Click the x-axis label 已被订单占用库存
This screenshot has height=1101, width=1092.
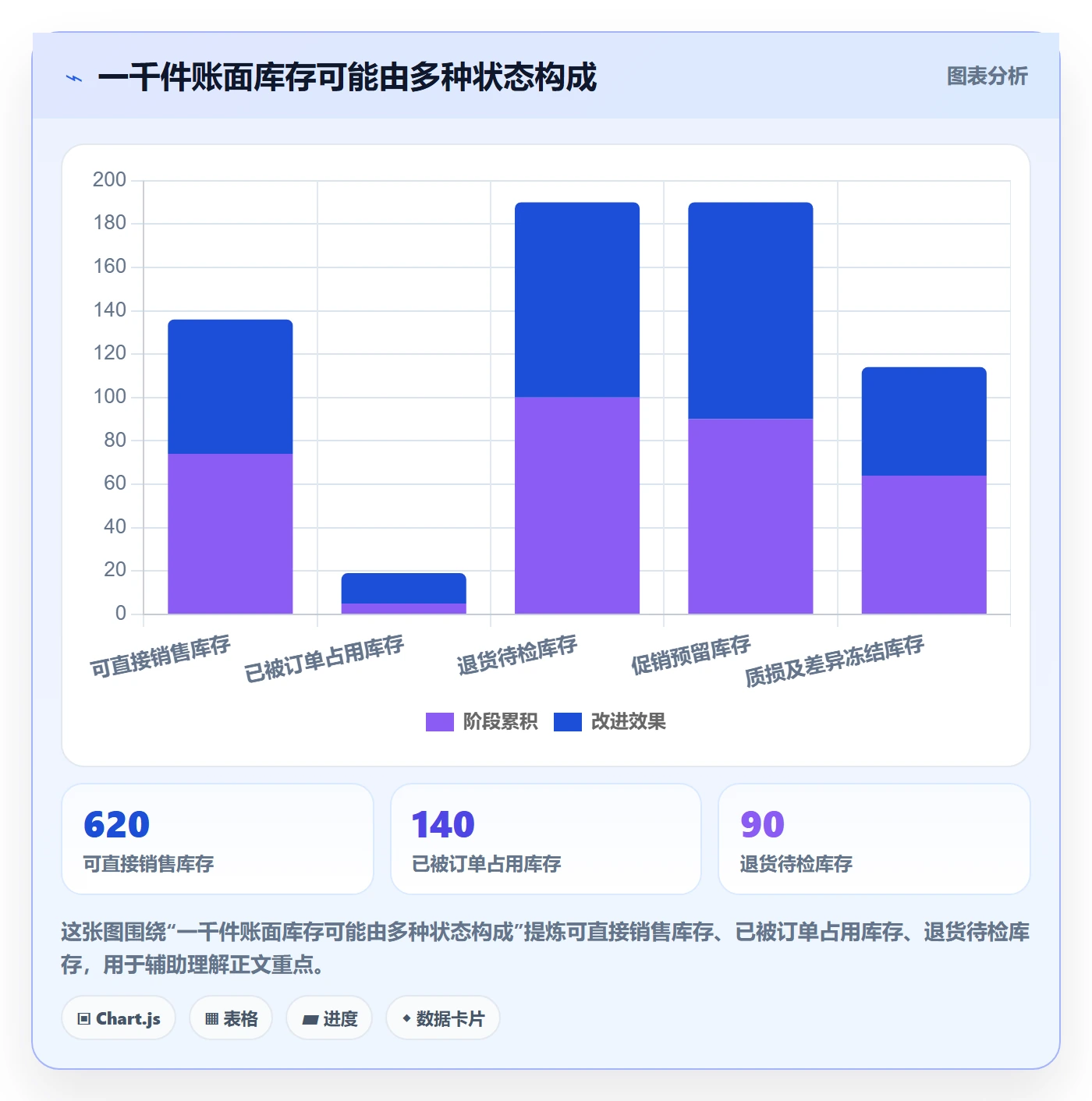coord(324,659)
